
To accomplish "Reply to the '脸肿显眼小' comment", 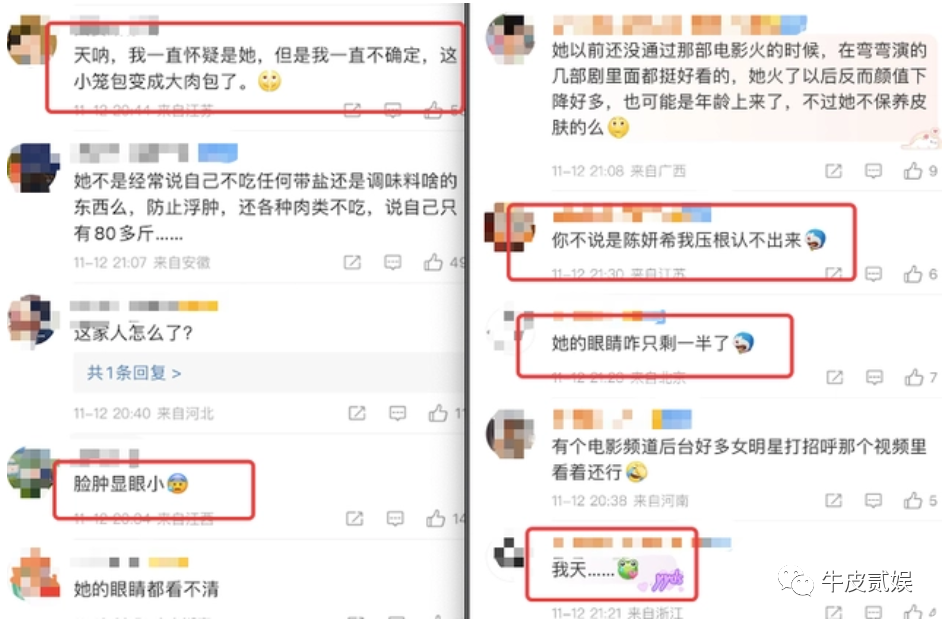I will point(395,518).
